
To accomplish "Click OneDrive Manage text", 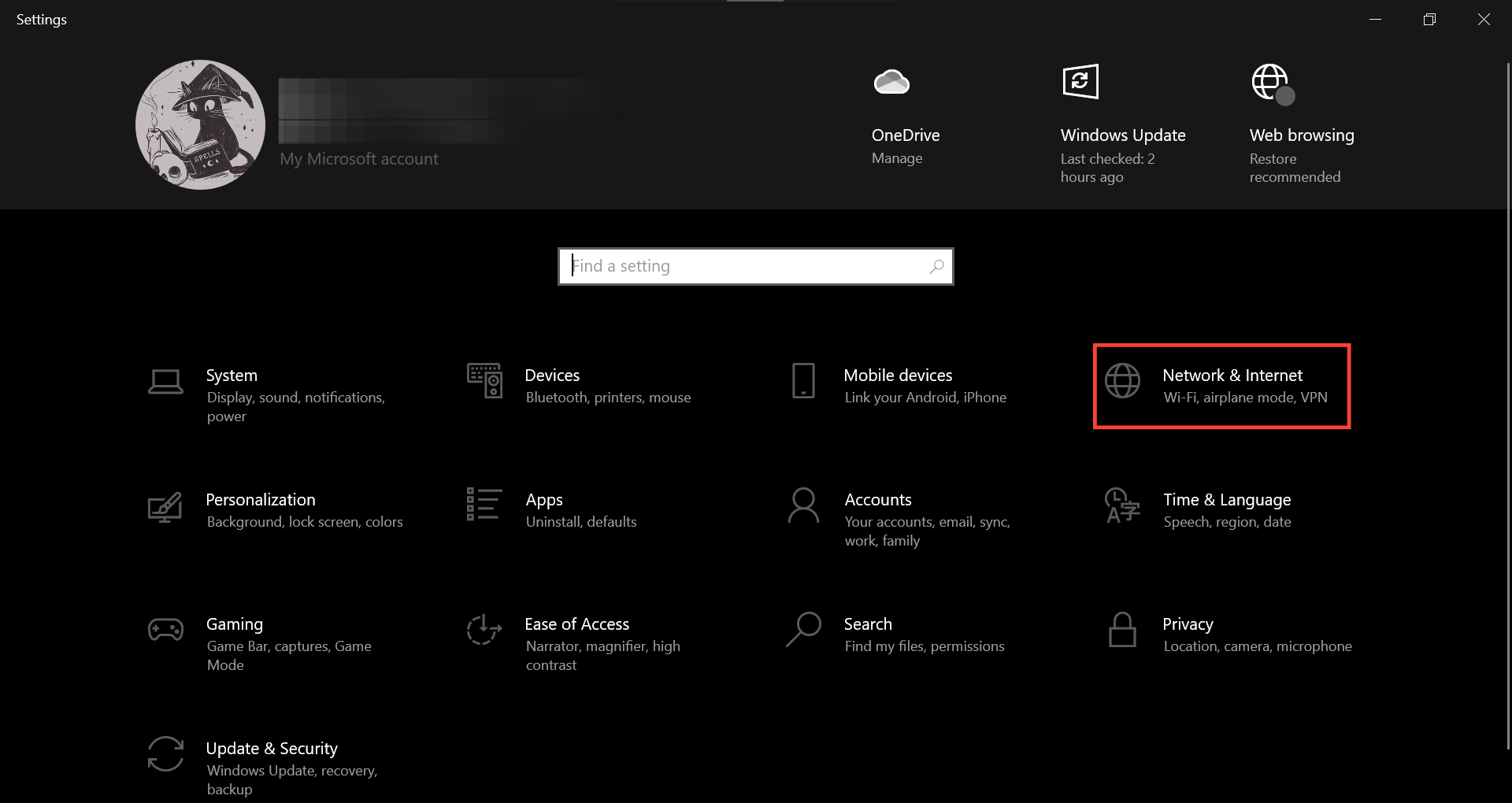I will coord(897,158).
